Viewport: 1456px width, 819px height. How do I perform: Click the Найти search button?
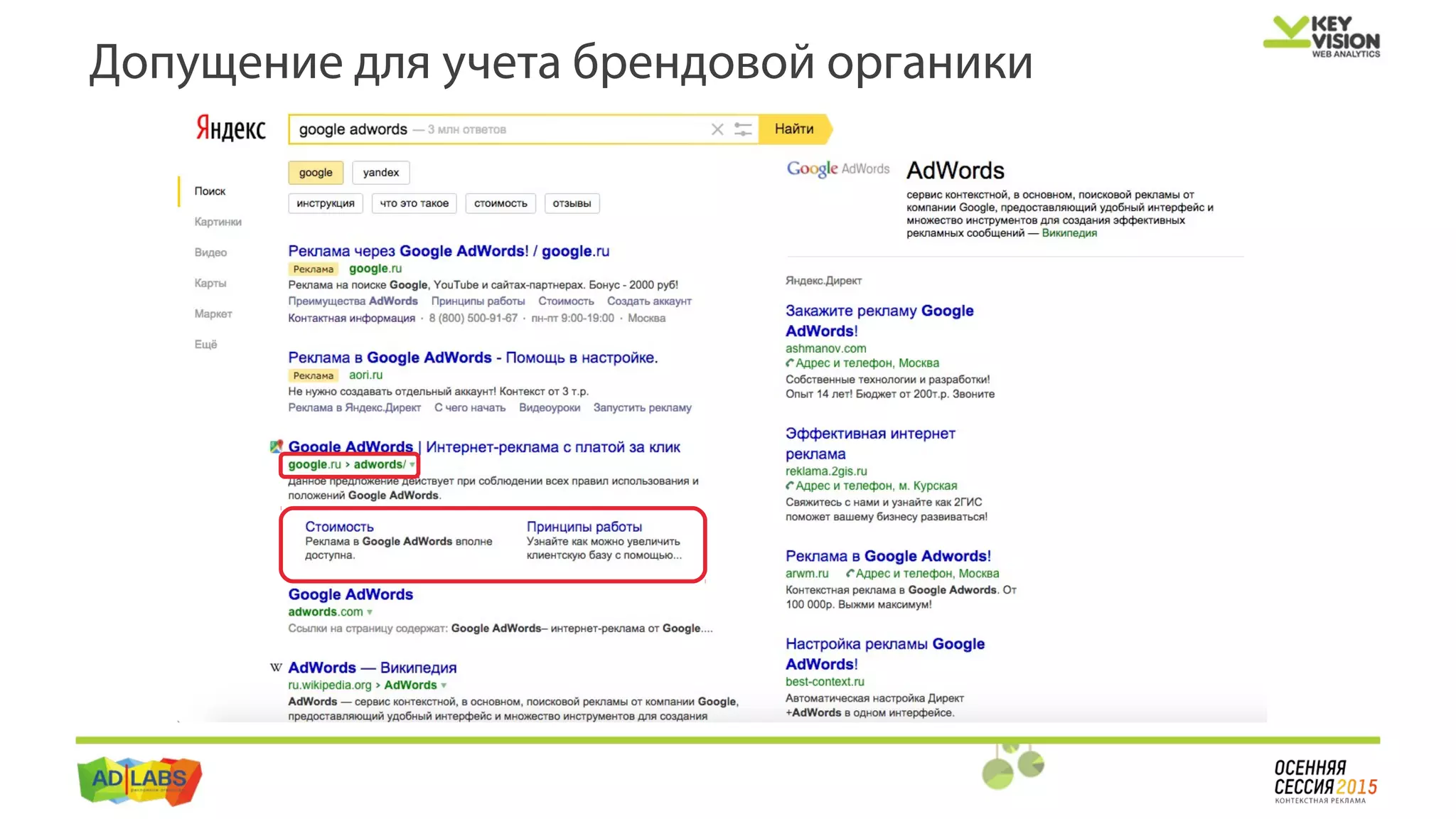pos(794,129)
